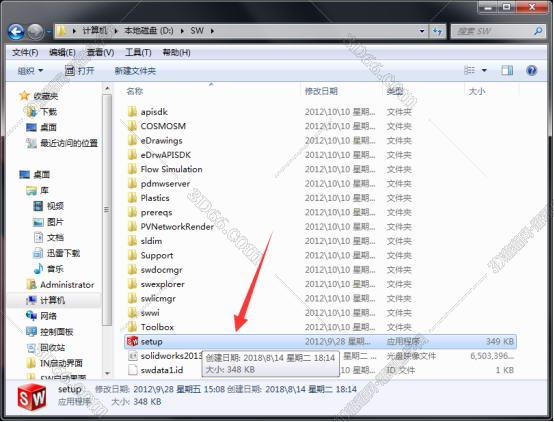
Task: Select the IN启动界面 folder in sidebar
Action: (61, 363)
